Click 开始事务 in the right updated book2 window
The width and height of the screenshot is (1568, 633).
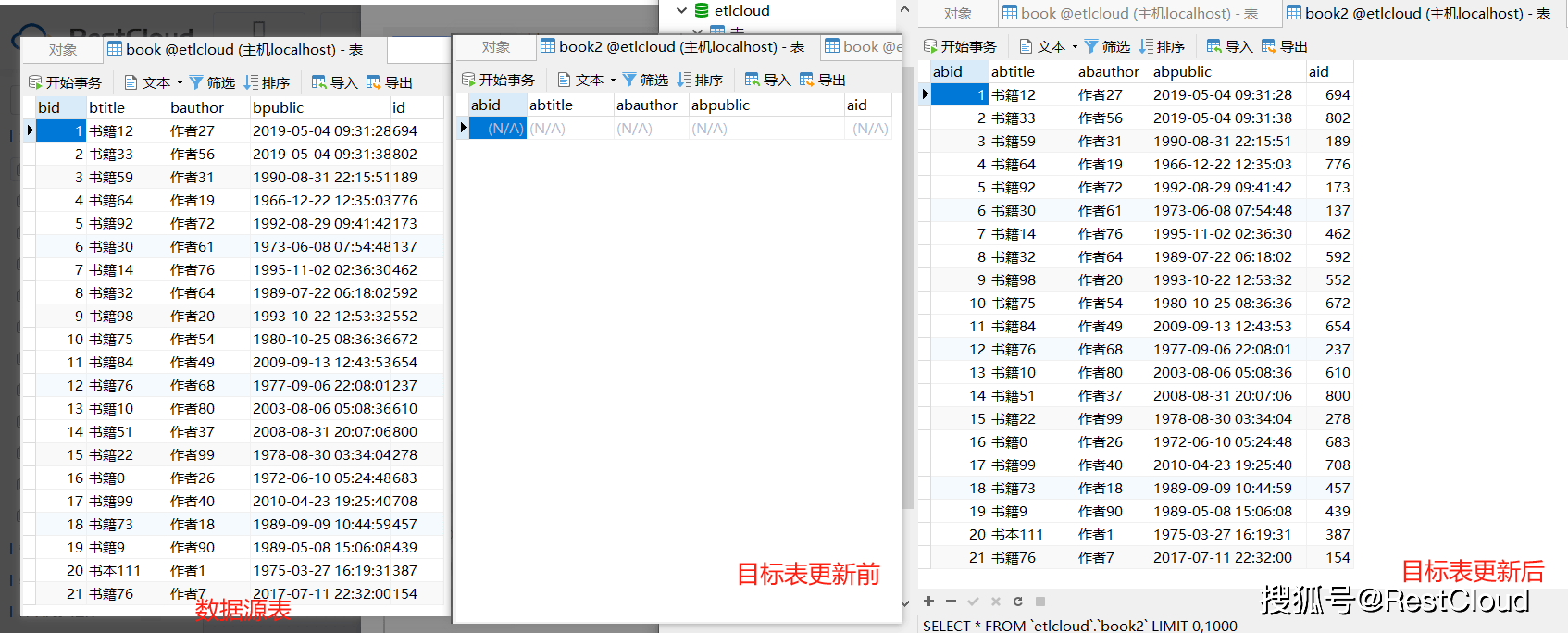(x=960, y=46)
